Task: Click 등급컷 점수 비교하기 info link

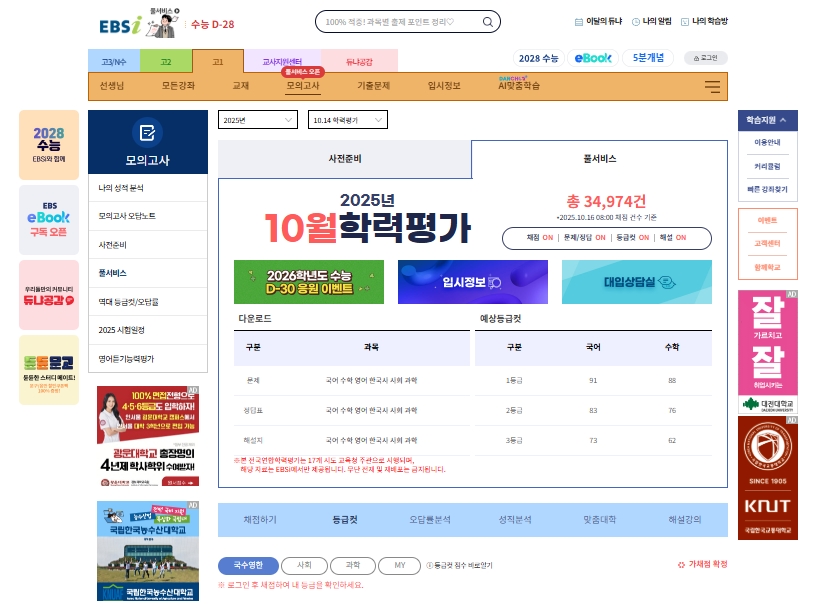Action: [x=460, y=566]
